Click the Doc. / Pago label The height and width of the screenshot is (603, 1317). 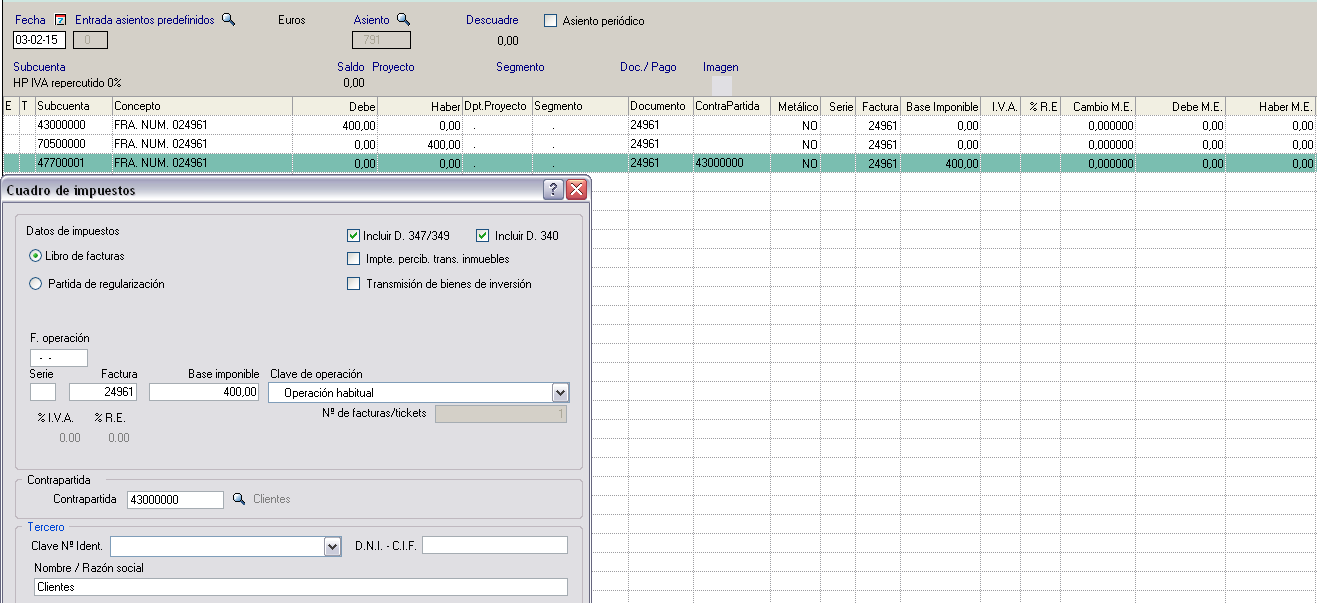[648, 67]
